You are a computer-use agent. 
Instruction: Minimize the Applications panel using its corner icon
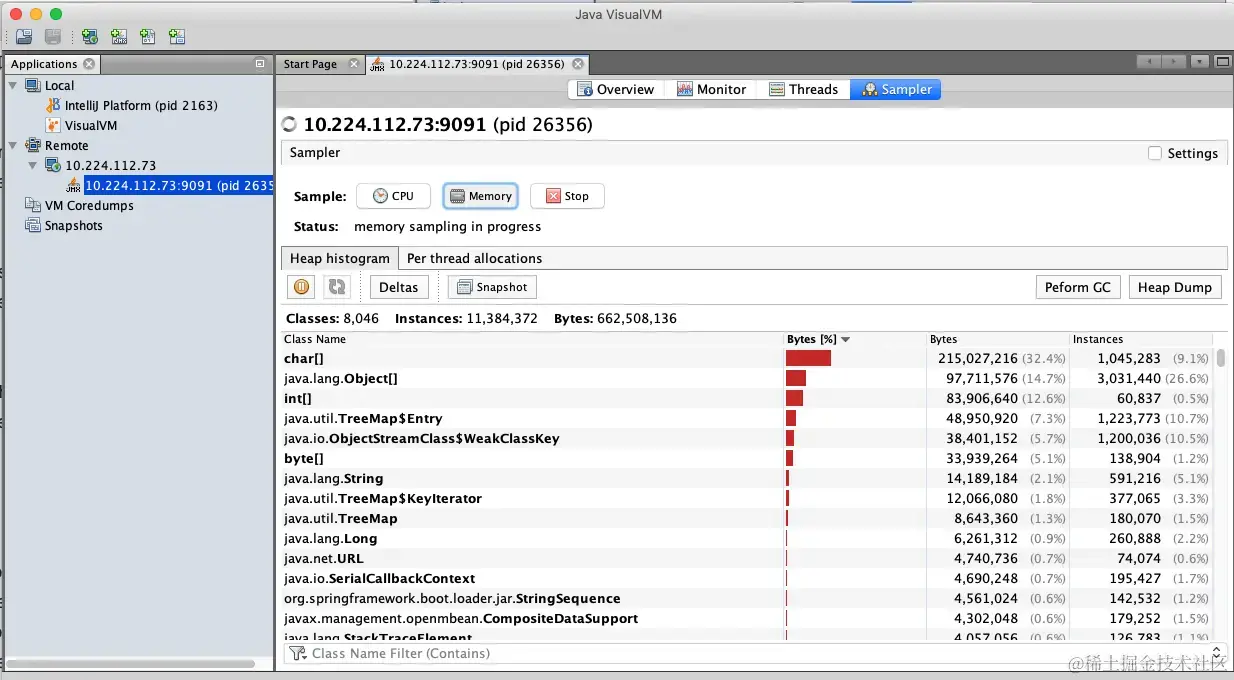(x=260, y=64)
